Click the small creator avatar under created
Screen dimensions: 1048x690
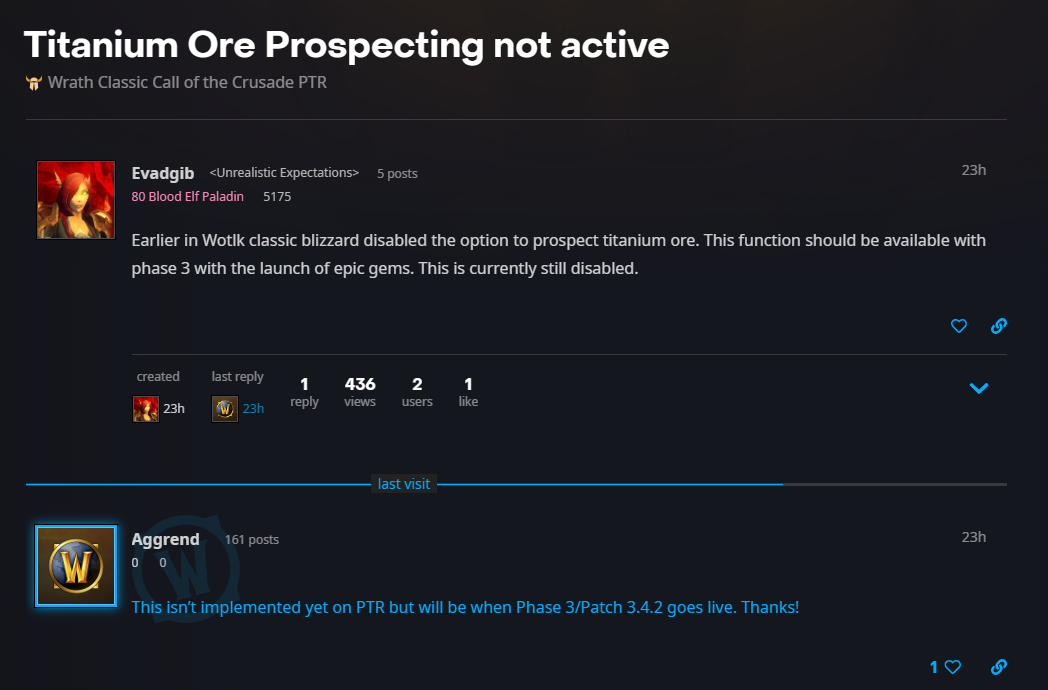pos(146,409)
